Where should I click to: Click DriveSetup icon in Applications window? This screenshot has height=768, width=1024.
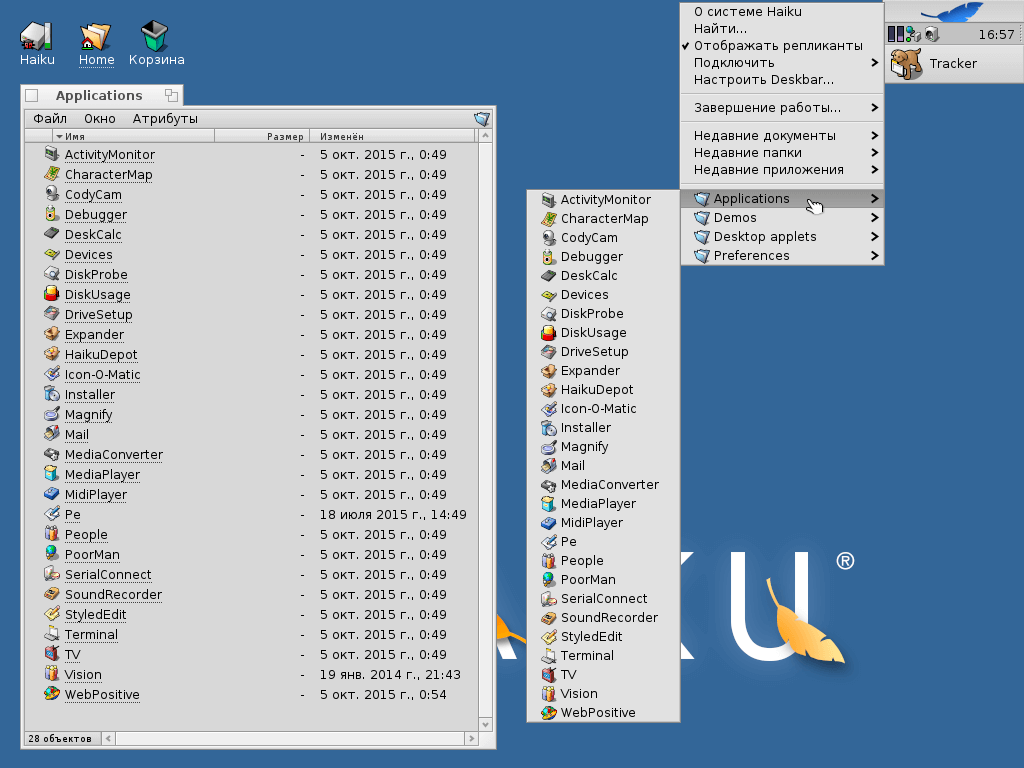52,314
